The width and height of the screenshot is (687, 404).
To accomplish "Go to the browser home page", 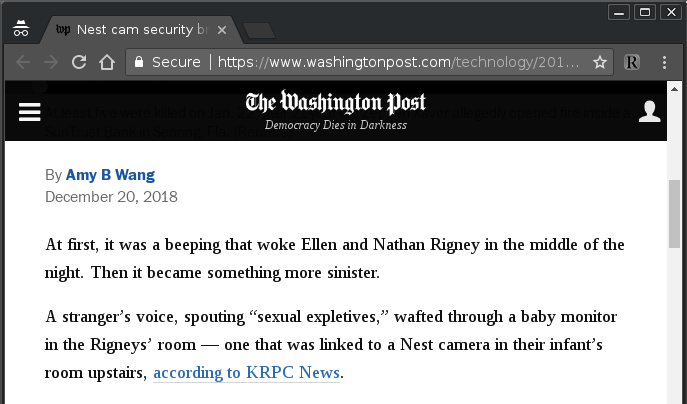I will (x=107, y=62).
